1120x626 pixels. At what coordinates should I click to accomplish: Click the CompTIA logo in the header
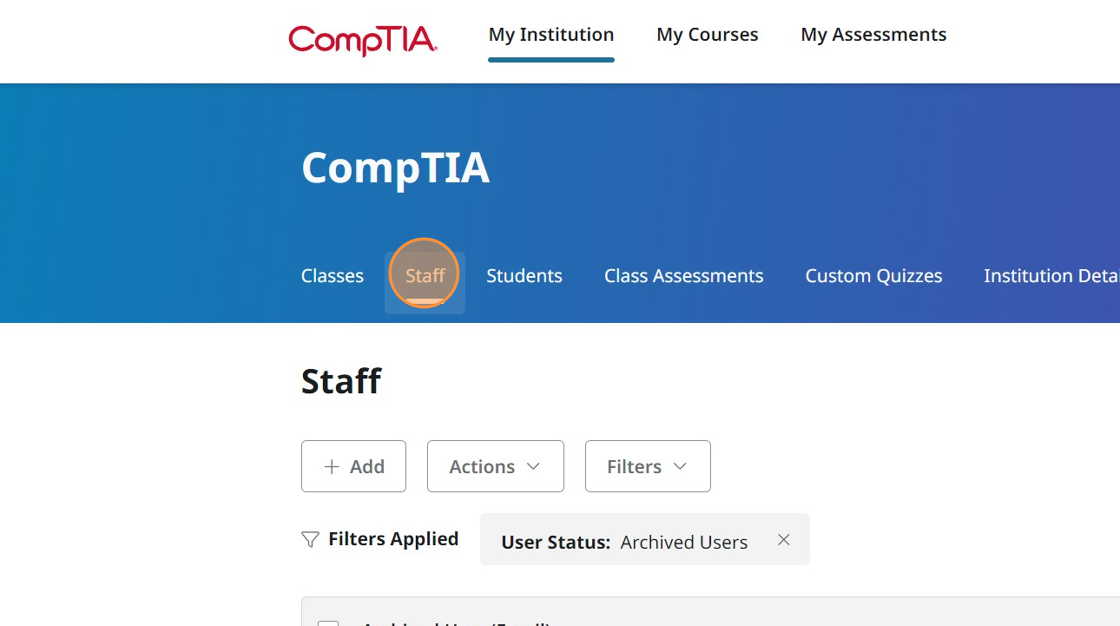tap(362, 39)
